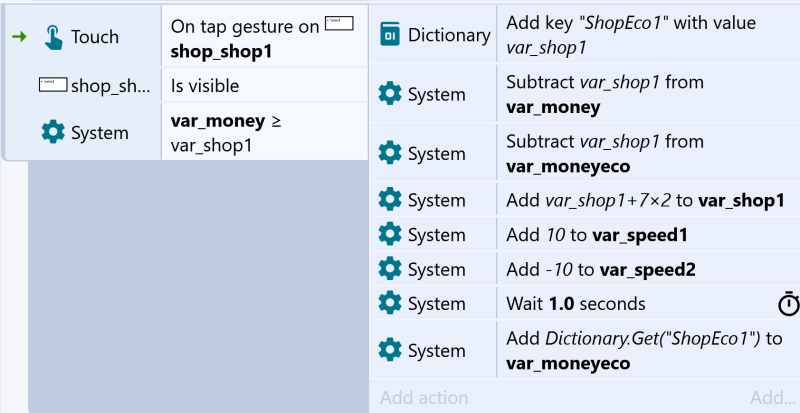Click gear icon beside Add 10 to var_speed1
Viewport: 800px width, 413px height.
point(390,234)
